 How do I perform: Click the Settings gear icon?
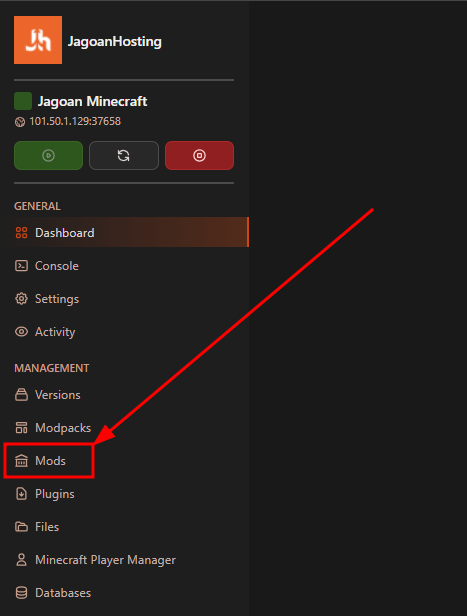tap(21, 299)
